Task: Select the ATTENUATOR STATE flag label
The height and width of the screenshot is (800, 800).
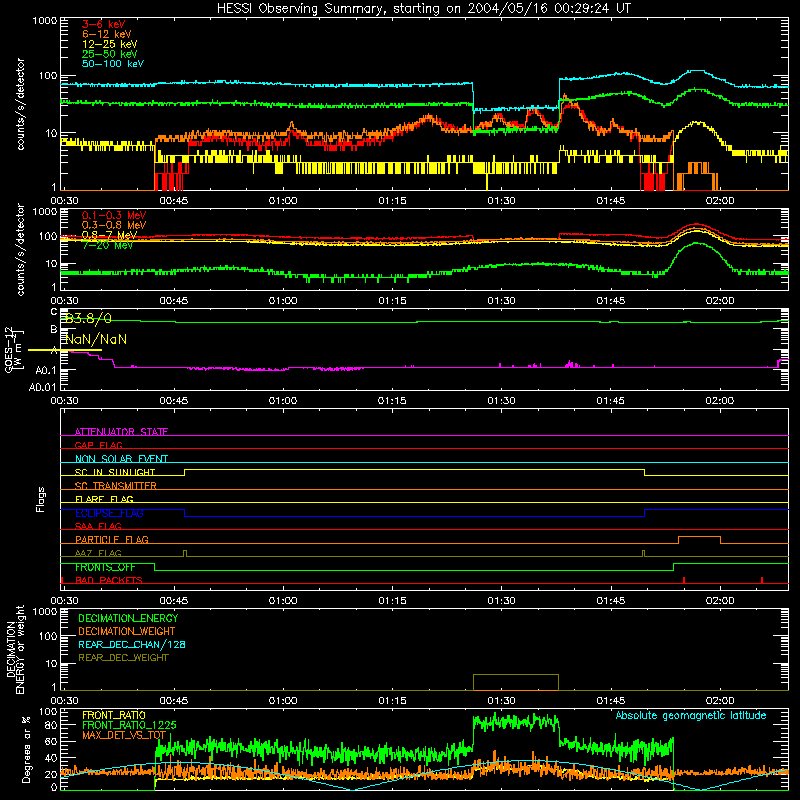Action: tap(121, 432)
